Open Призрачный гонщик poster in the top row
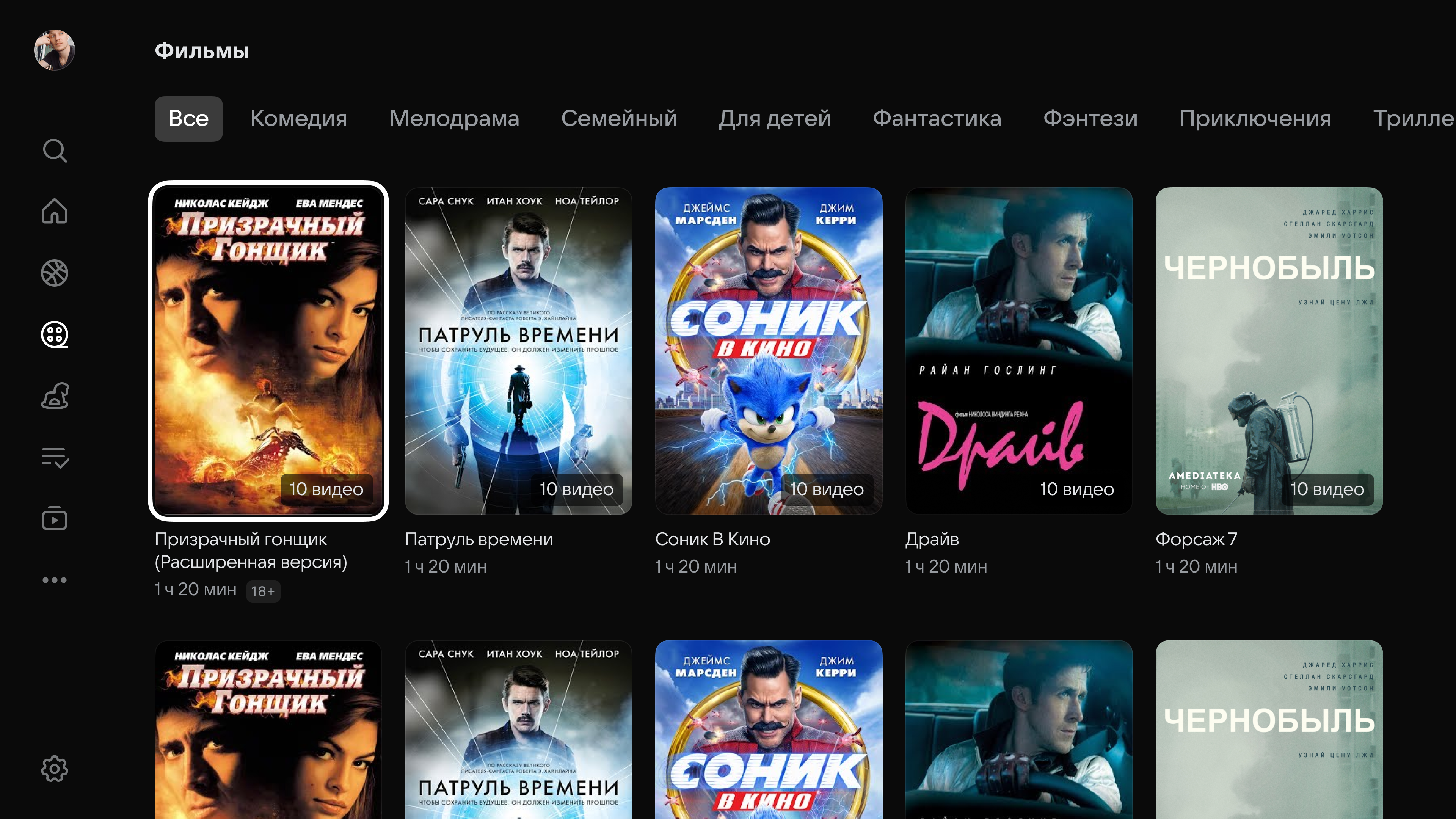The height and width of the screenshot is (819, 1456). [268, 350]
